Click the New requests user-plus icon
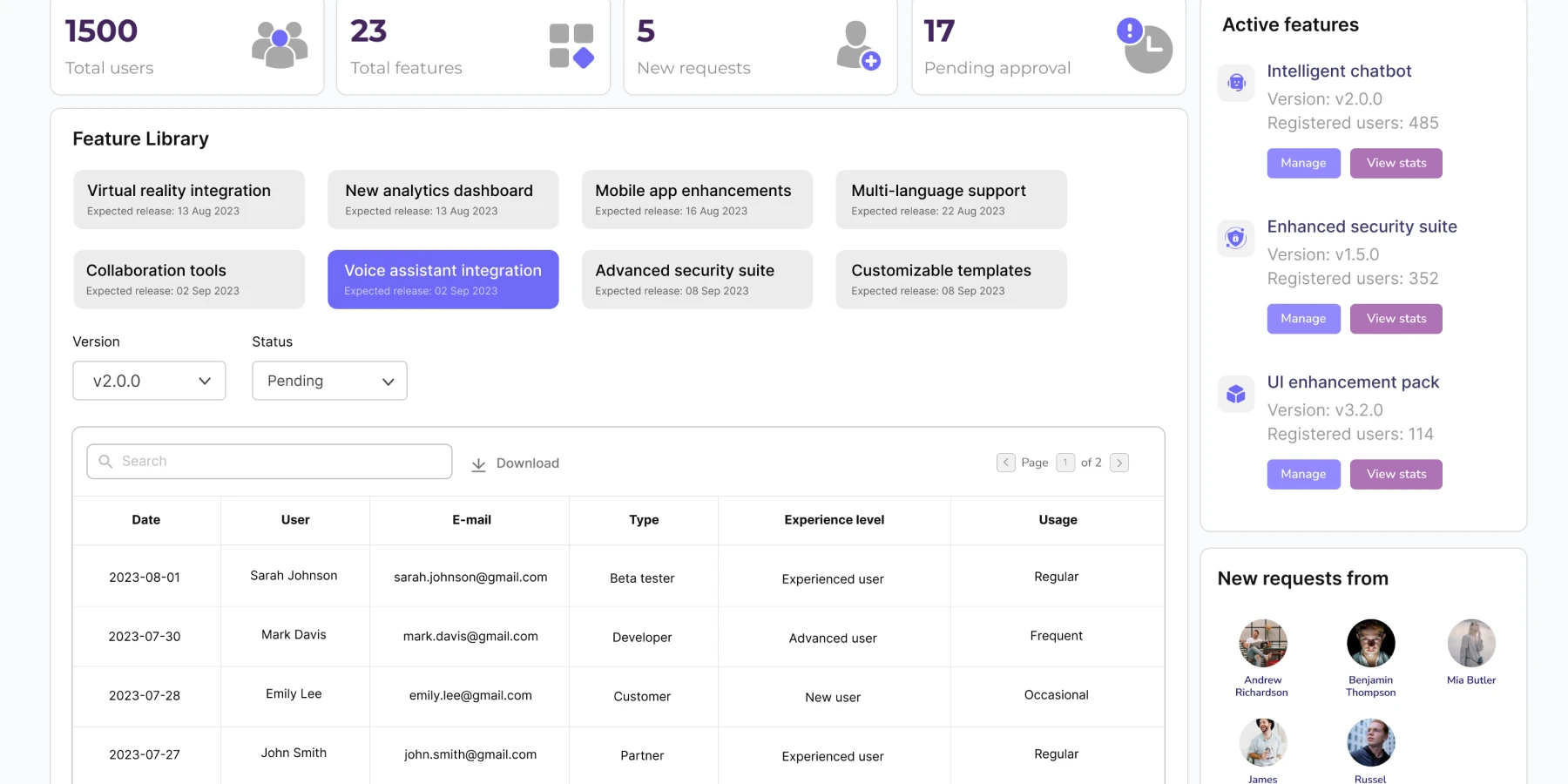 tap(858, 45)
